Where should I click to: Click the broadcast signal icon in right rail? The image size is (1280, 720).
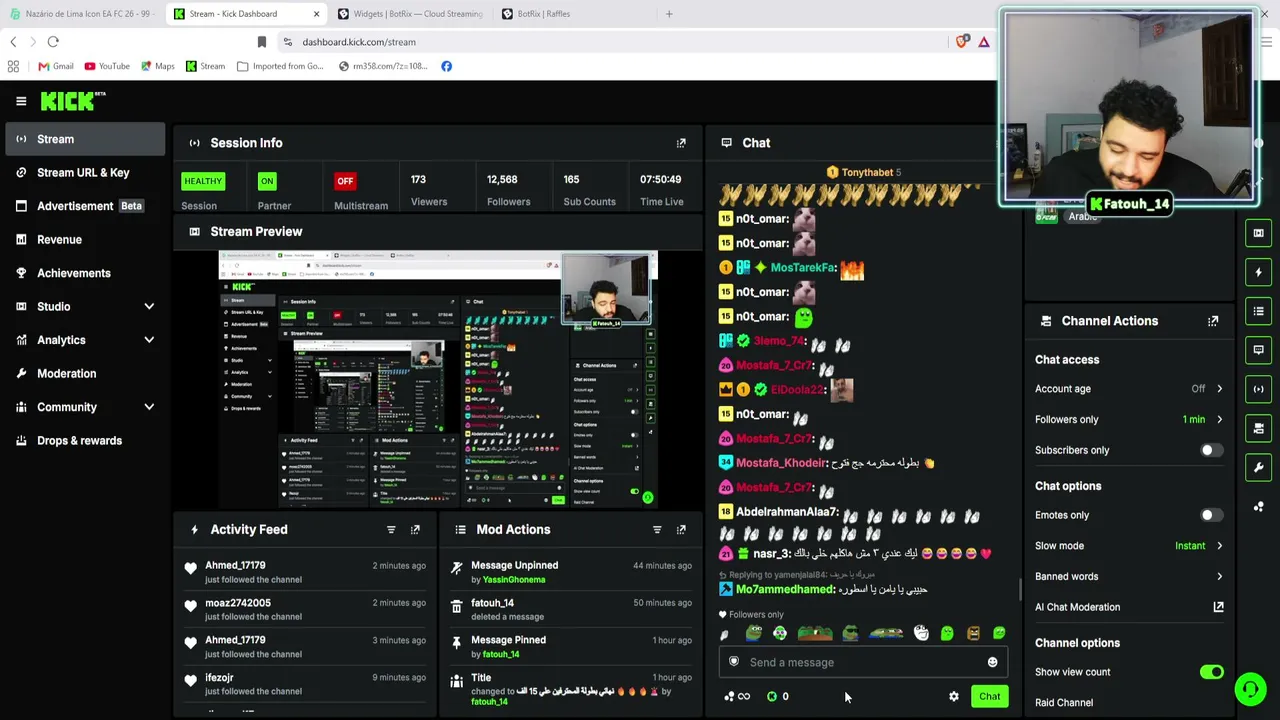(x=1258, y=389)
